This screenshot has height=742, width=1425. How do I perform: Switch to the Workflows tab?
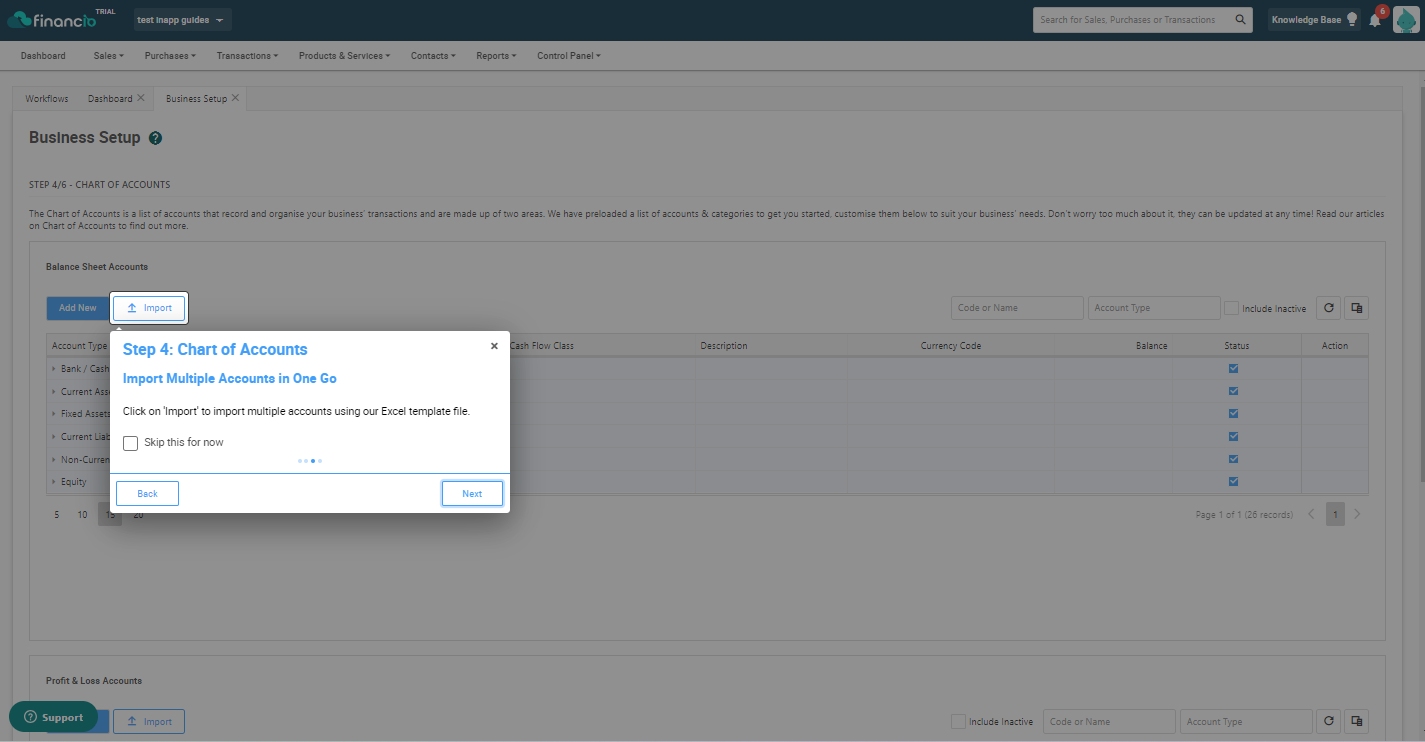point(47,99)
